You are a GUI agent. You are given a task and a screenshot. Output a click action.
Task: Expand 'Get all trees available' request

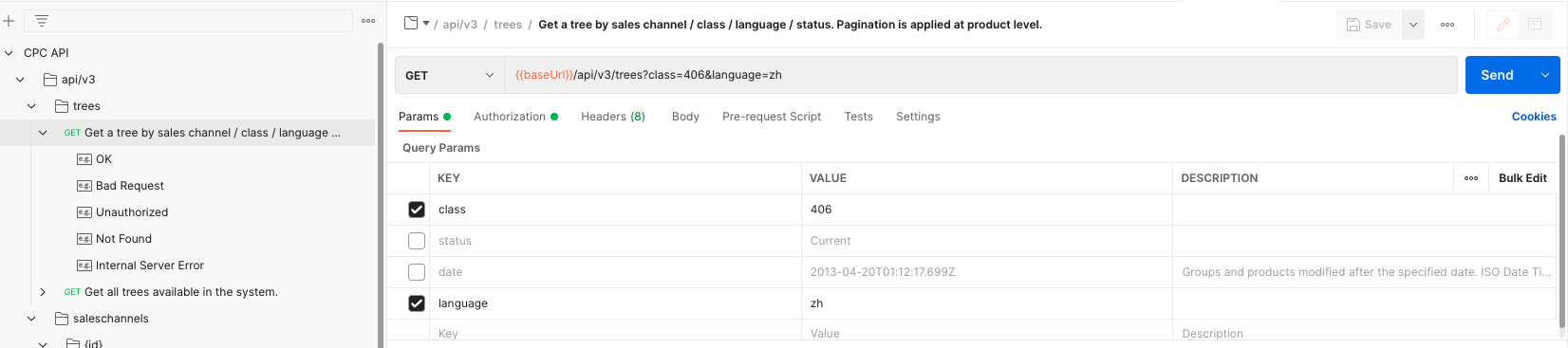tap(43, 292)
